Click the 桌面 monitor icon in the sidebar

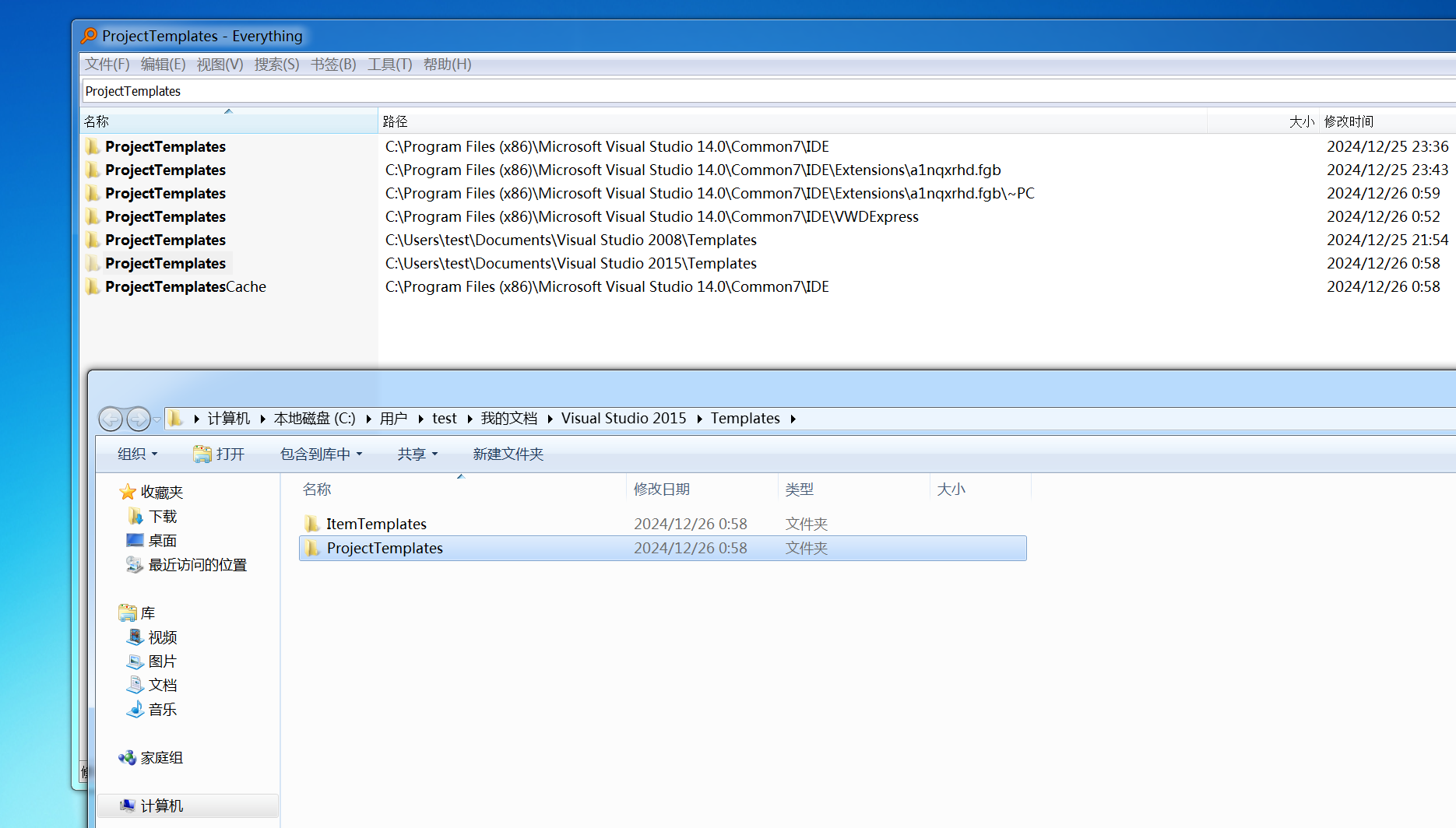(x=135, y=540)
